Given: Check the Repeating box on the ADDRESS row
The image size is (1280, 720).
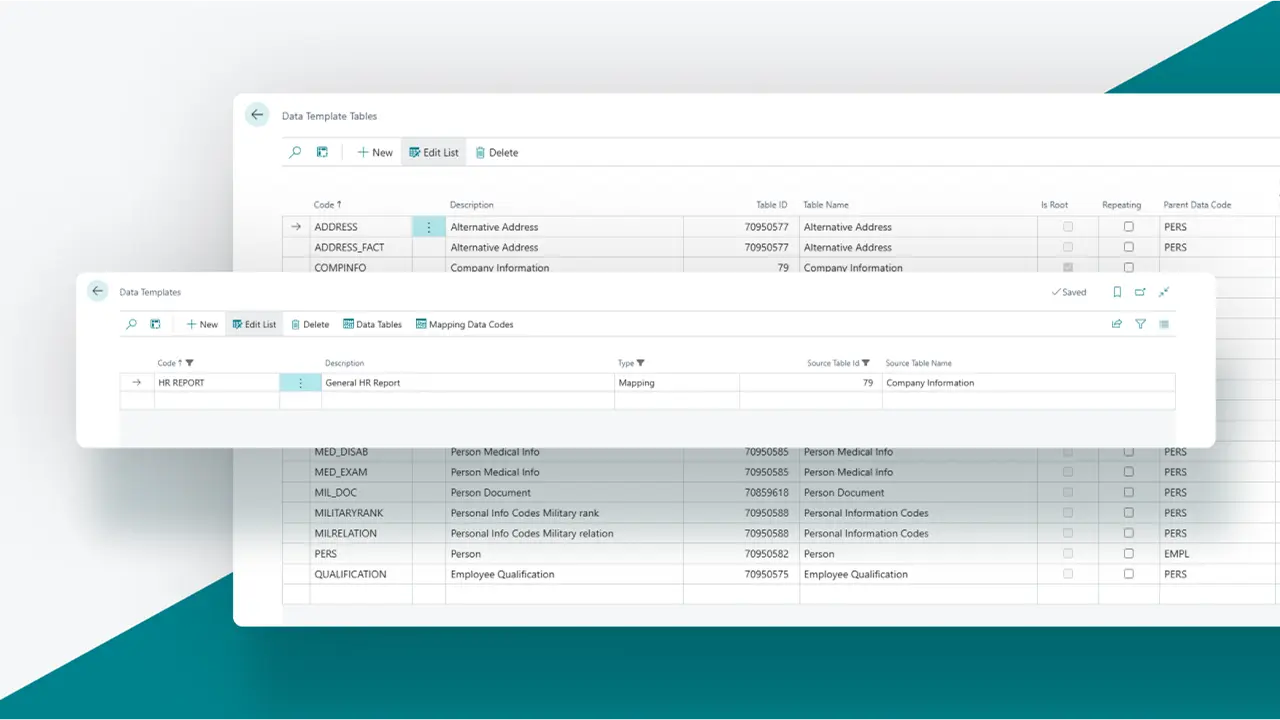Looking at the screenshot, I should (1129, 226).
